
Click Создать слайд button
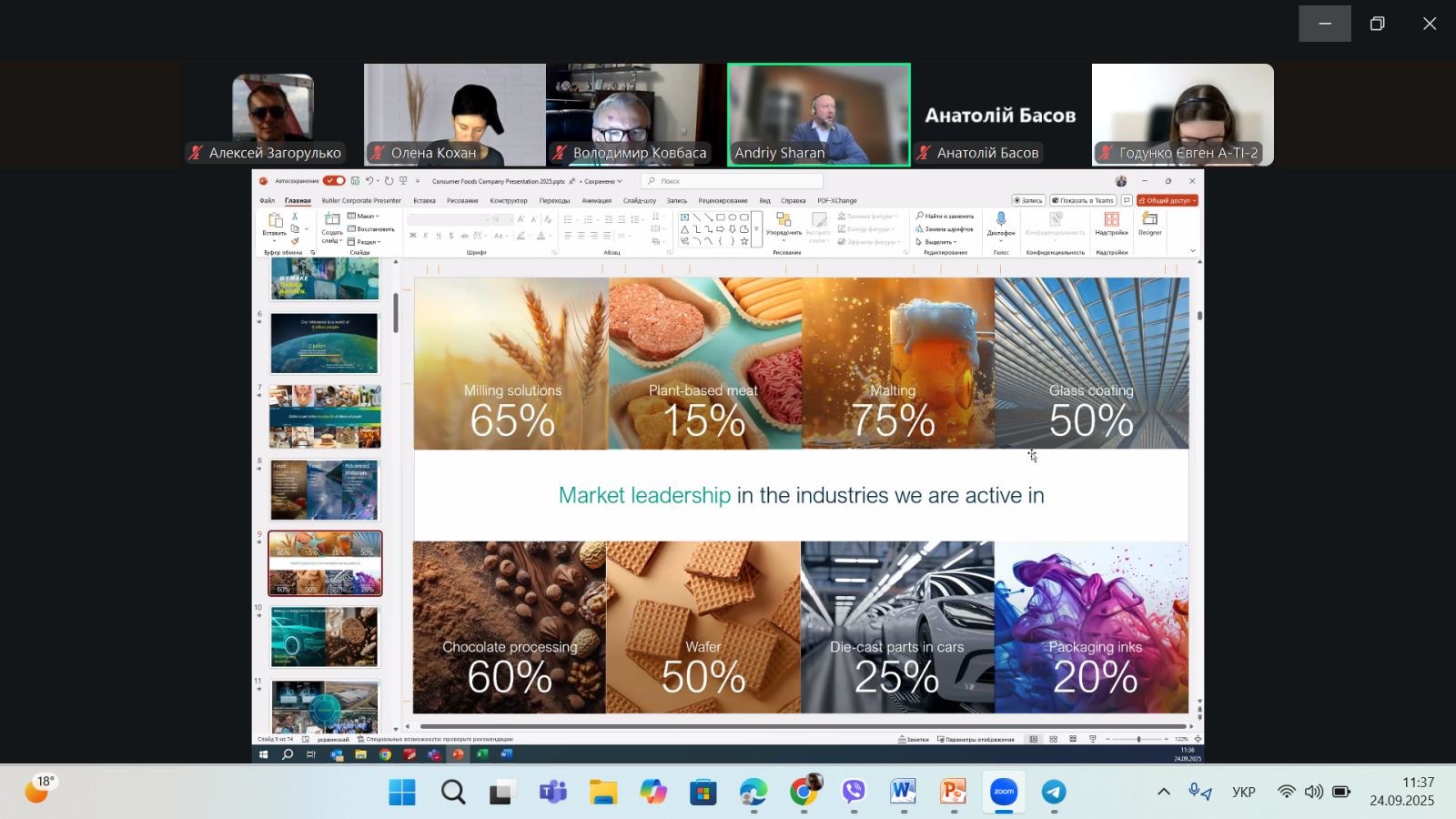point(332,227)
